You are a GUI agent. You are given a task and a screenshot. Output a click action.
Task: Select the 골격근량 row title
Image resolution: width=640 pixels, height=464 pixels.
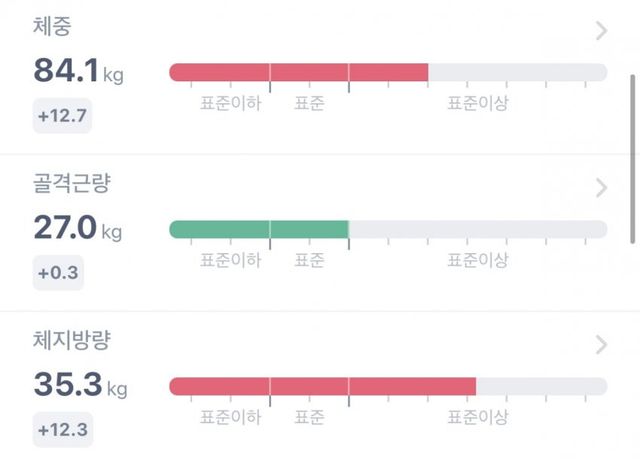coord(71,184)
